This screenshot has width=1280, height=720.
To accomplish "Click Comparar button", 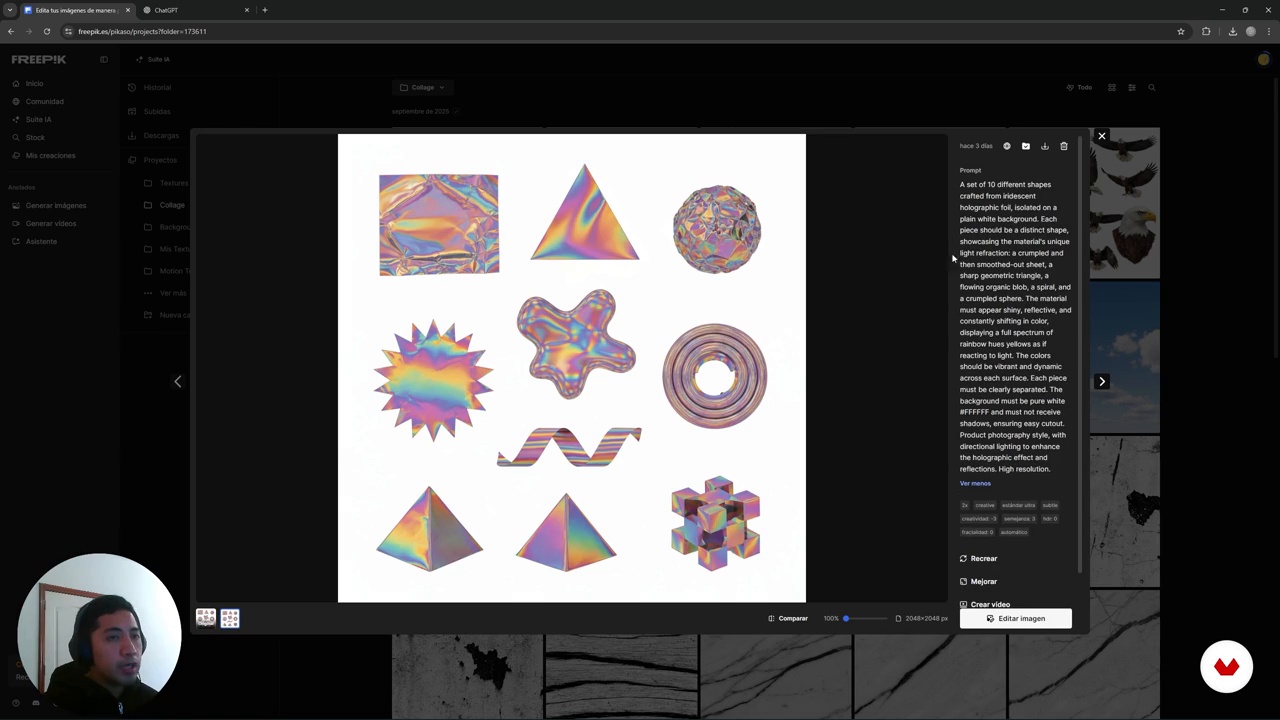I will point(788,618).
